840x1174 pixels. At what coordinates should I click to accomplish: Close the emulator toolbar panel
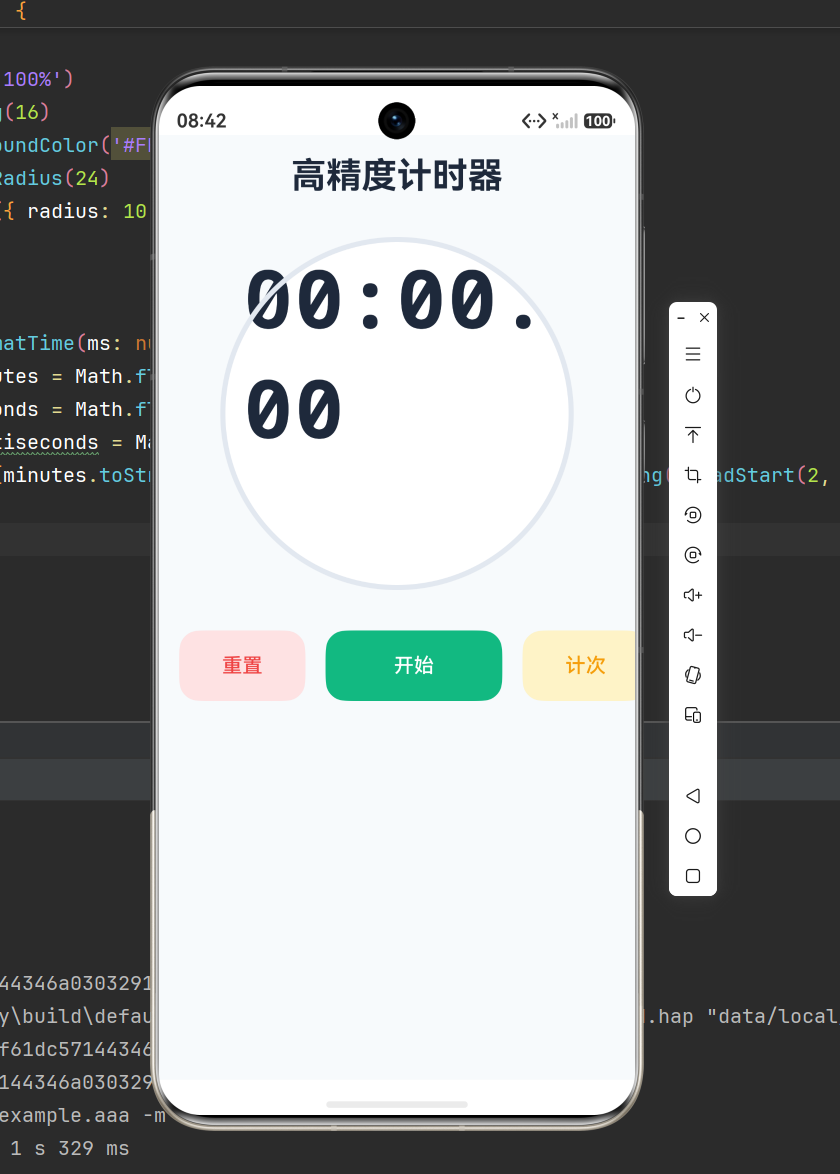[x=704, y=317]
